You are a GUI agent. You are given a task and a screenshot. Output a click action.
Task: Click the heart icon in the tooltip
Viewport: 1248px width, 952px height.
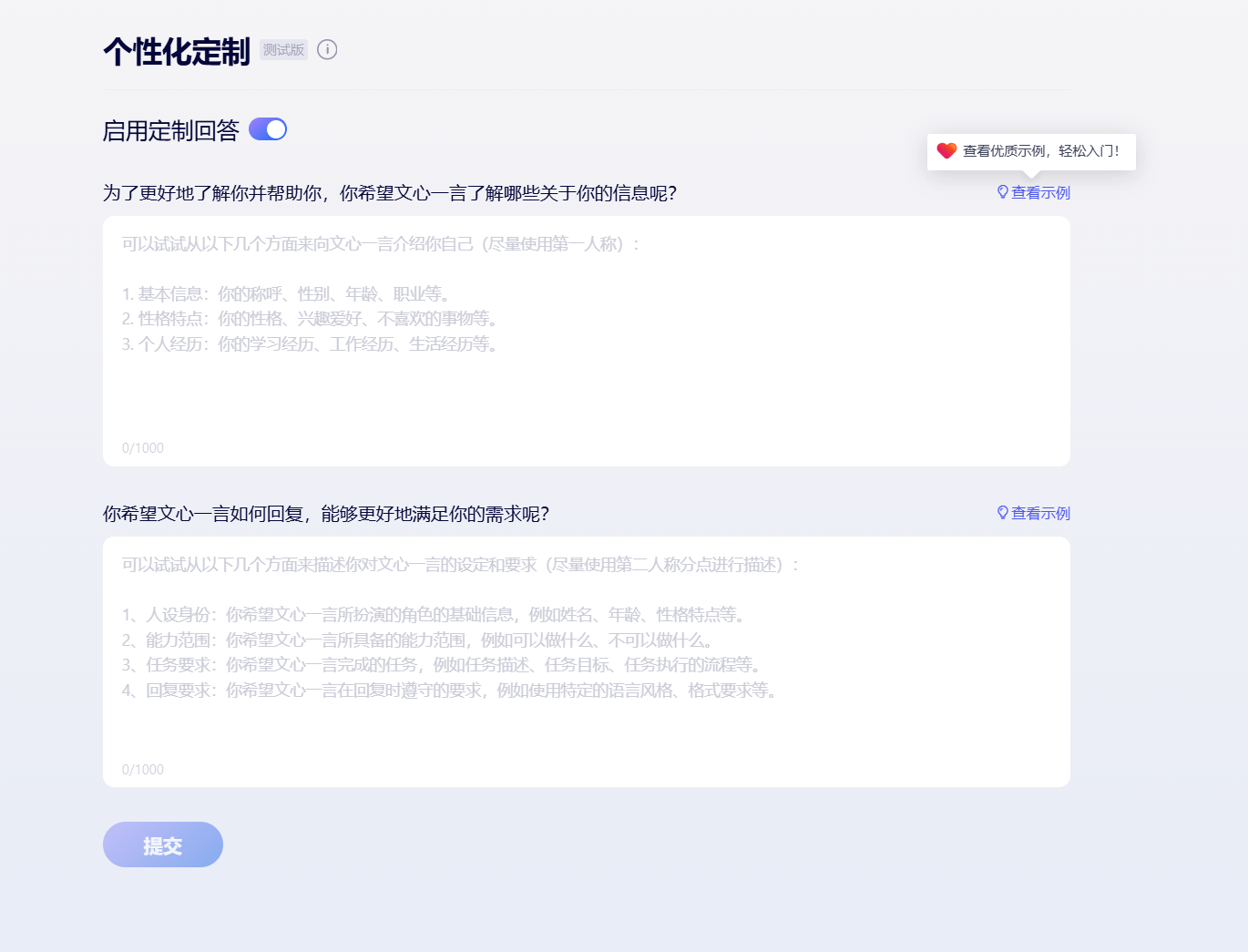click(947, 150)
